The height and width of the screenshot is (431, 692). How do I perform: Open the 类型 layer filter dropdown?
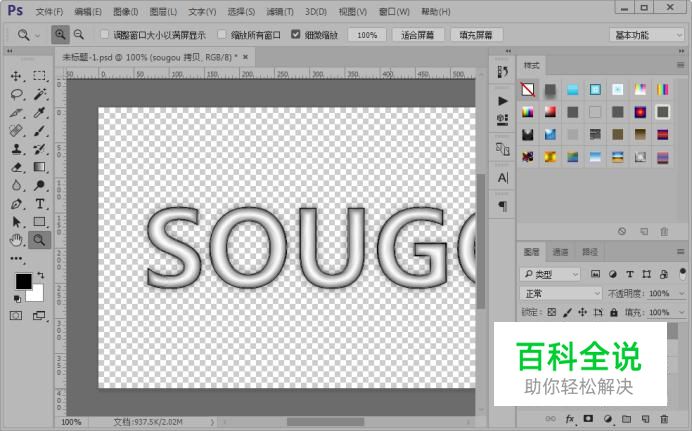pos(550,274)
